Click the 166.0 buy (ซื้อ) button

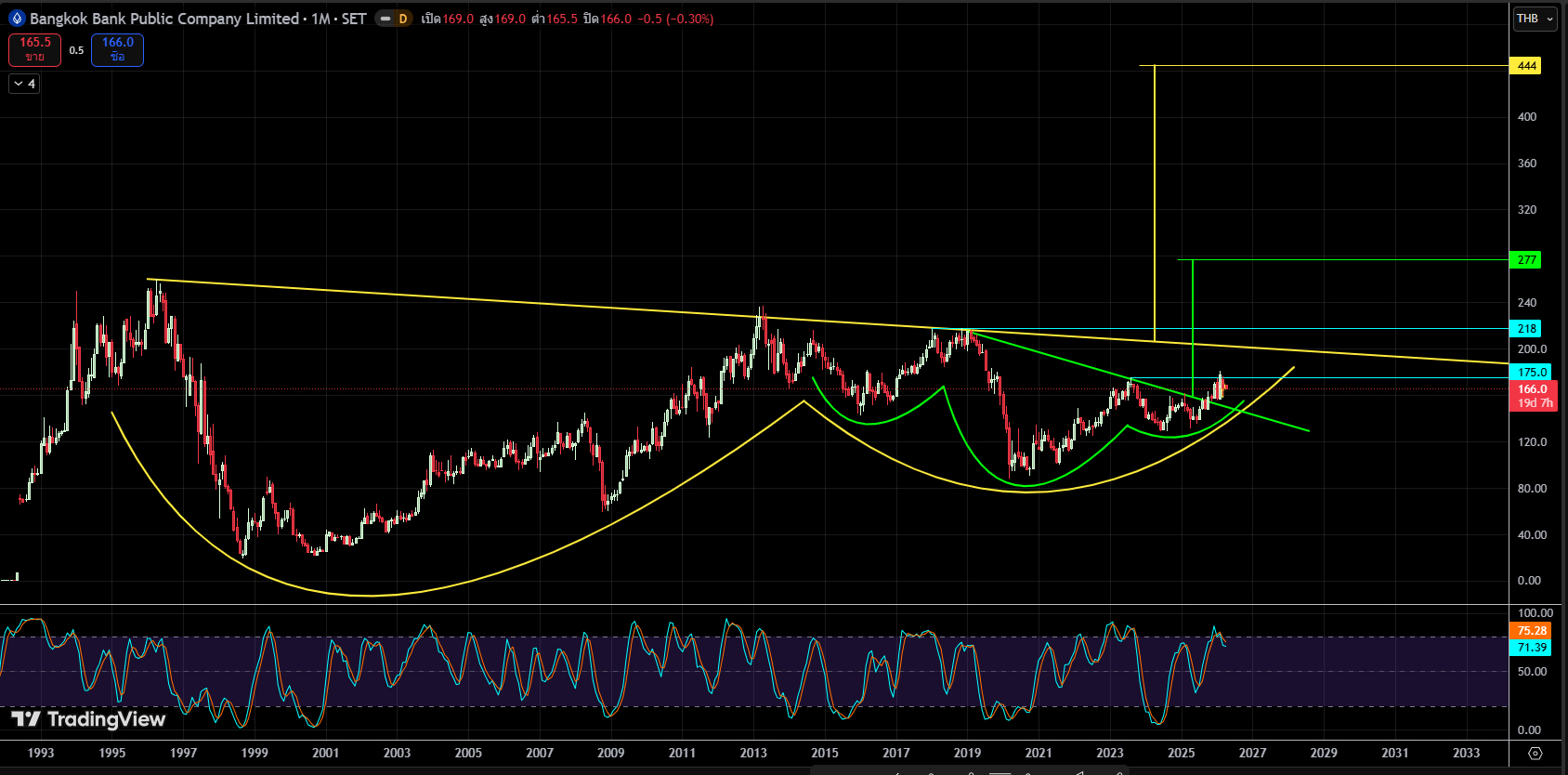click(x=117, y=49)
